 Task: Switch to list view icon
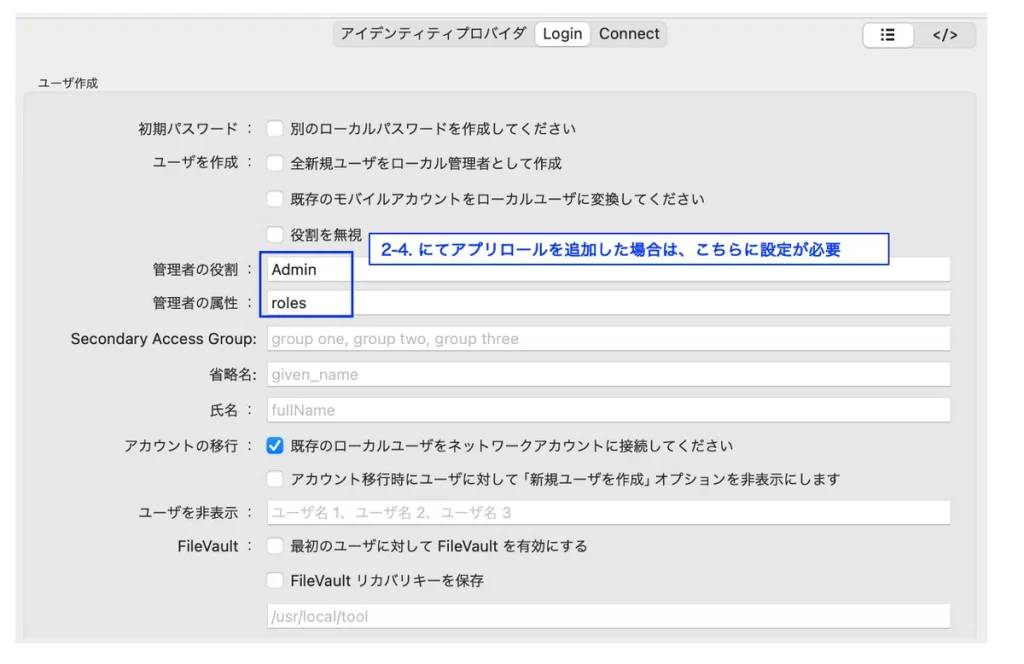tap(887, 35)
